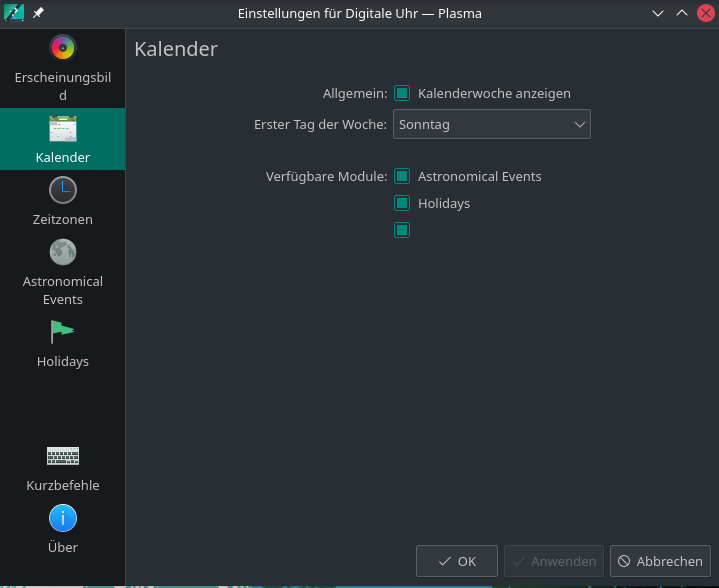
Task: Click the disabled Anwenden button
Action: (x=554, y=561)
